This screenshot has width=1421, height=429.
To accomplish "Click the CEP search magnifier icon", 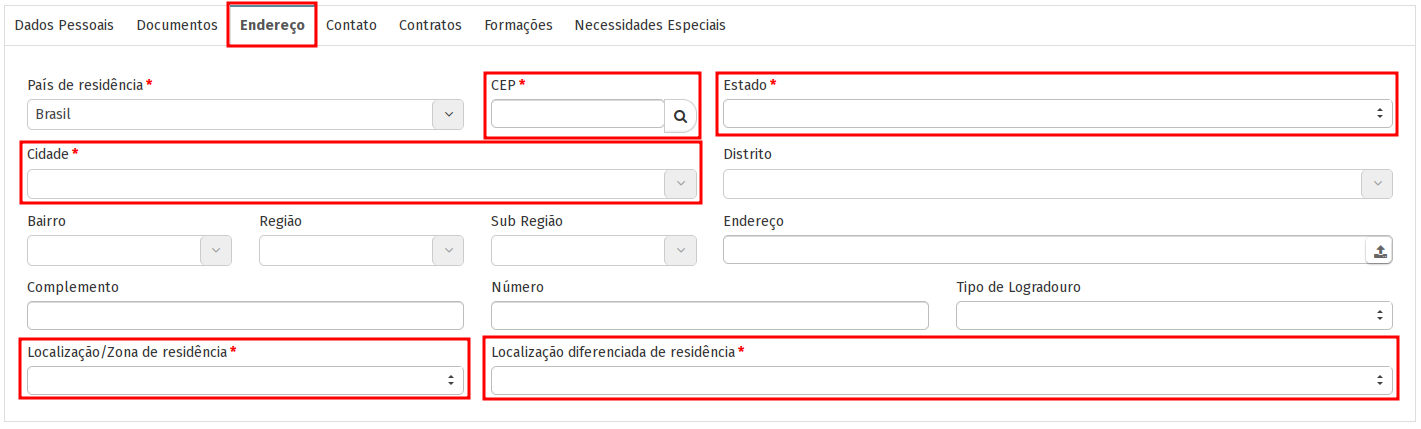I will click(x=680, y=116).
